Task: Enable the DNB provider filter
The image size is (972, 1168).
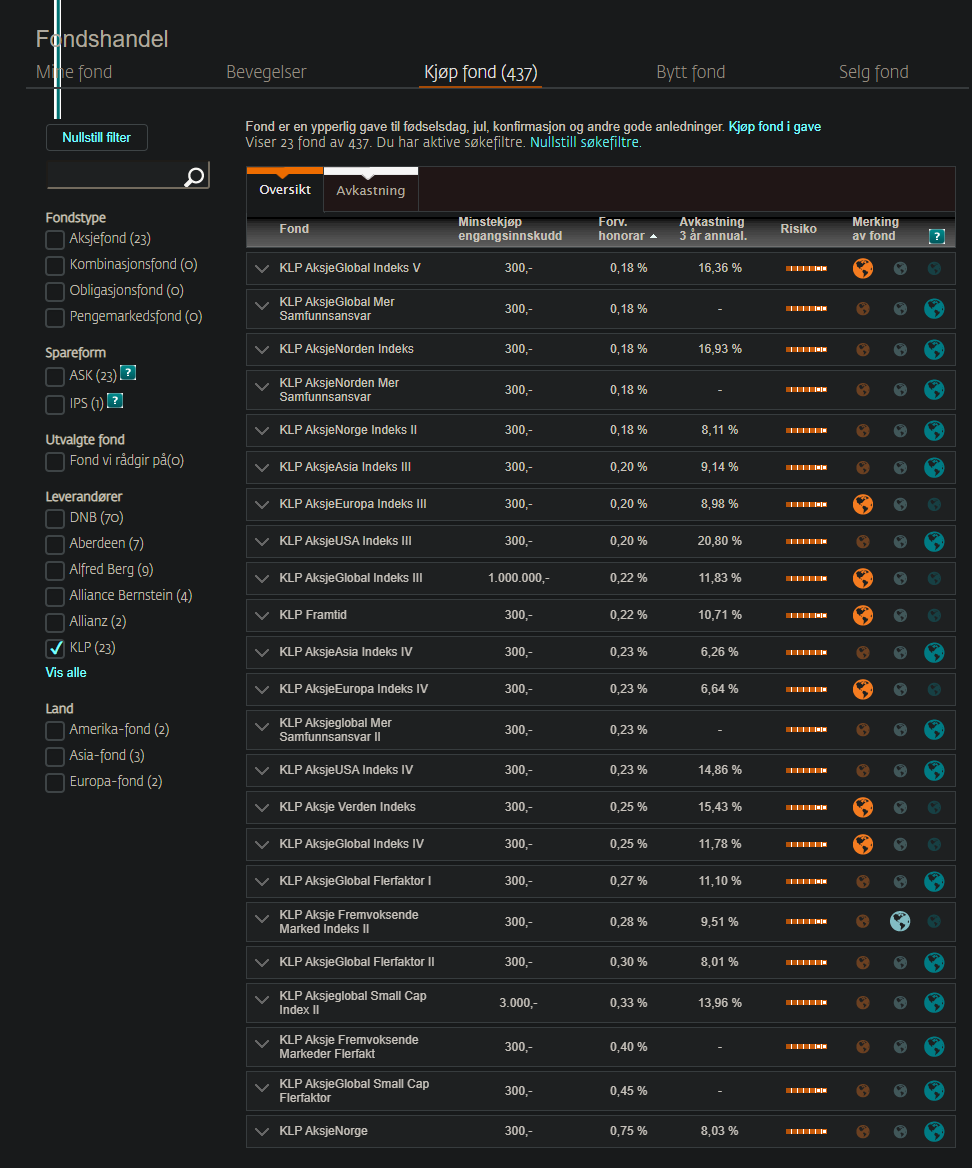Action: 55,518
